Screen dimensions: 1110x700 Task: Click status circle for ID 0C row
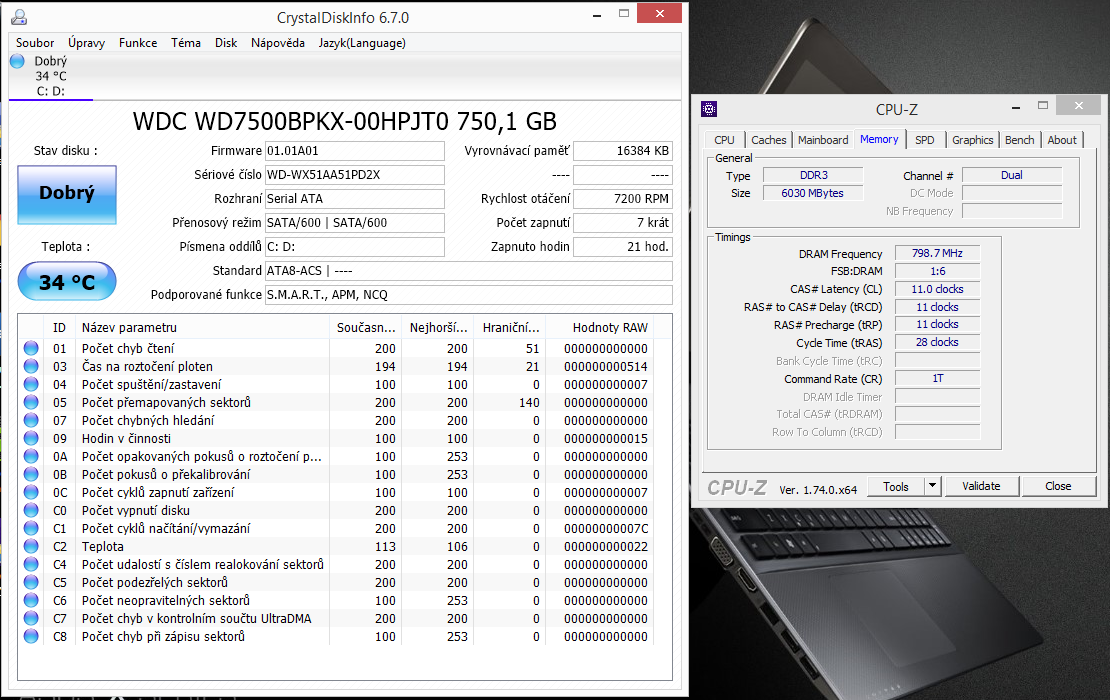point(31,493)
